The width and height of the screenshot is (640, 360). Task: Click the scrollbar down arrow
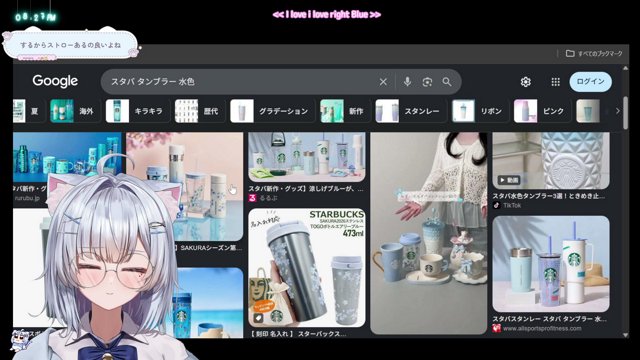pyautogui.click(x=625, y=335)
